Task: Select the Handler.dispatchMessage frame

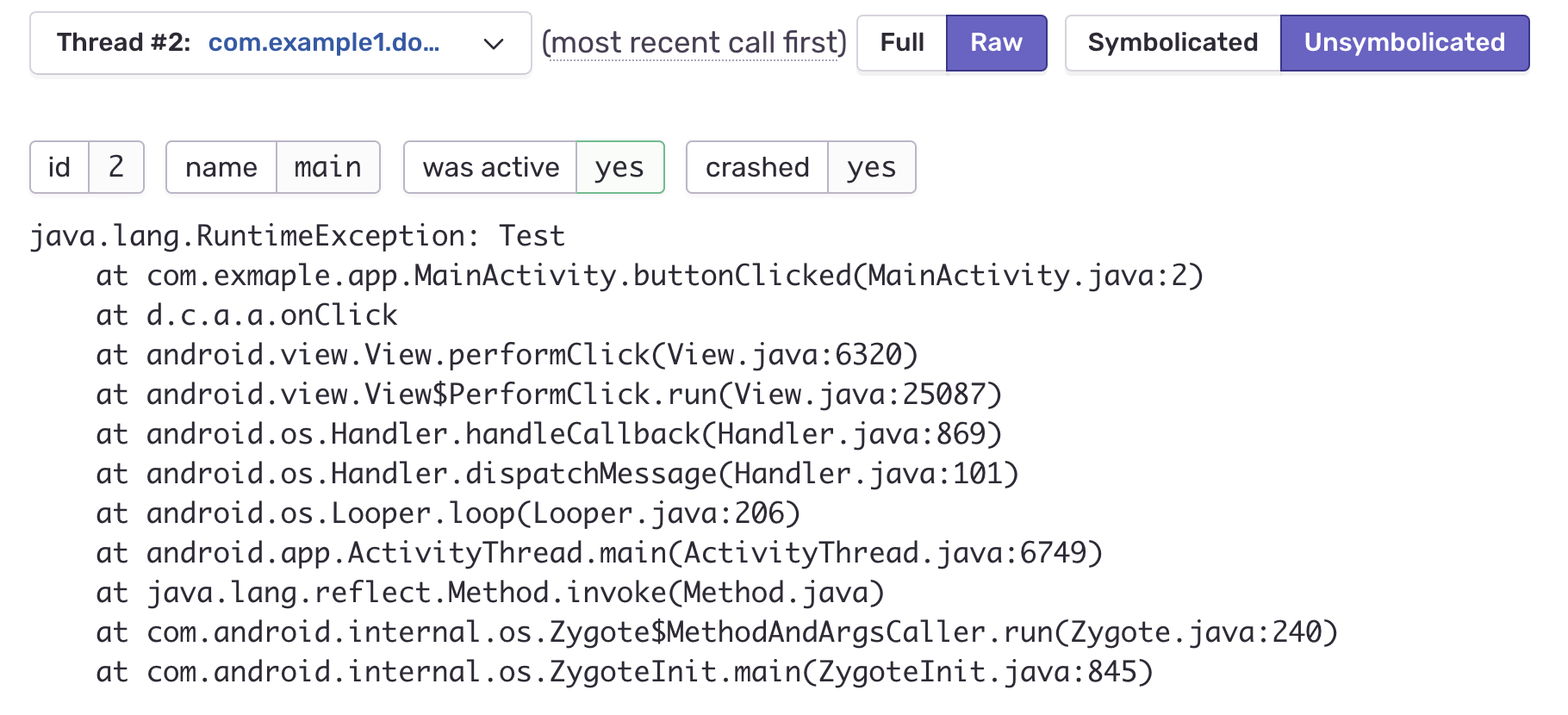Action: 556,473
